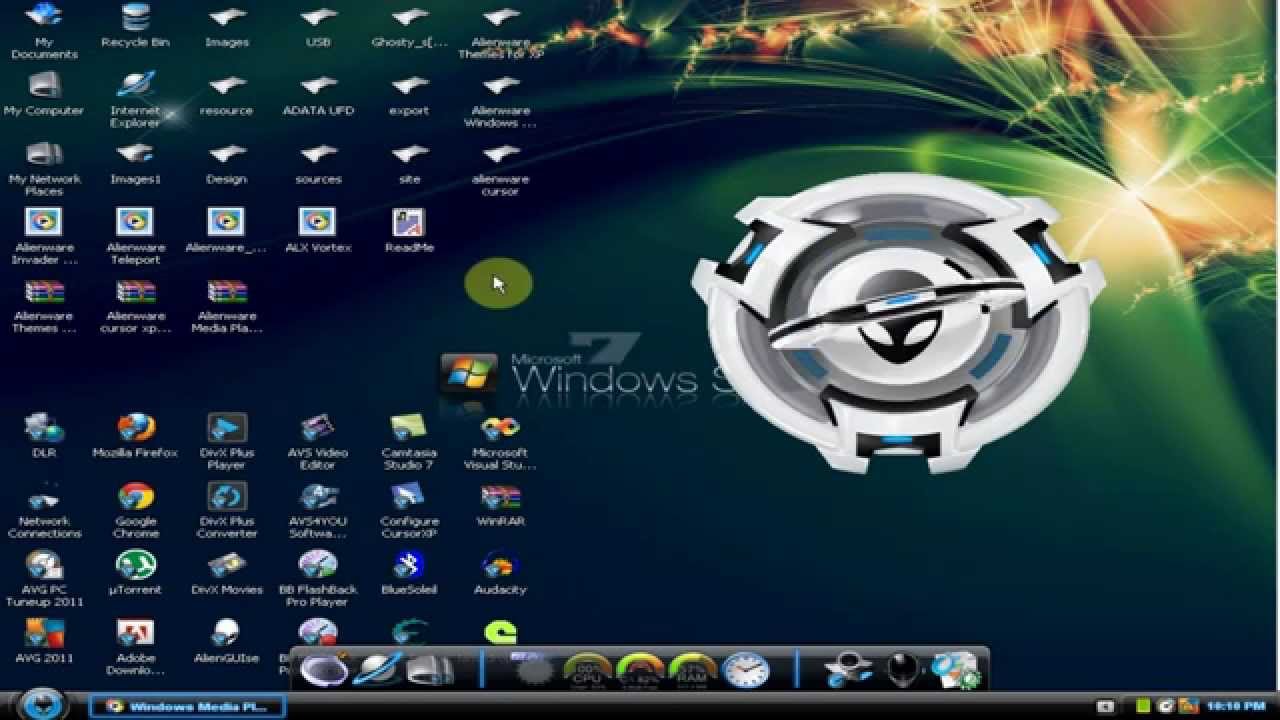
Task: Click the alien head dock icon
Action: tap(903, 670)
